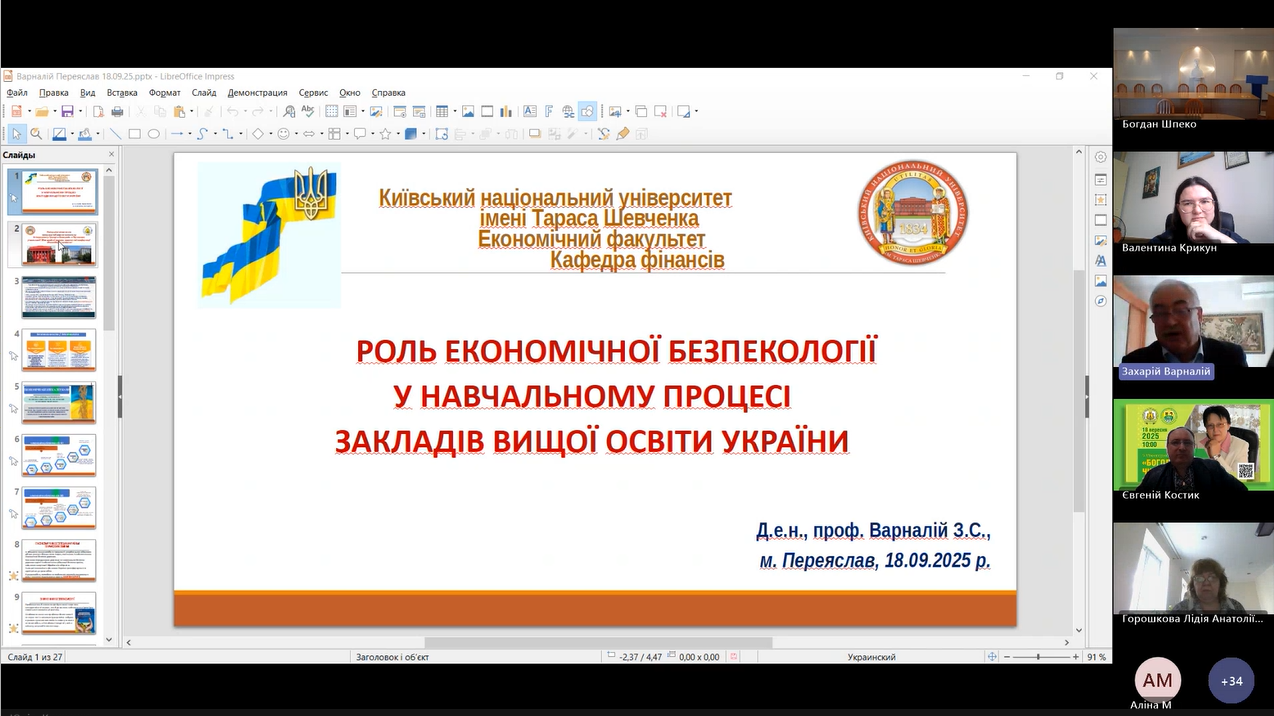Click the Save document icon
Viewport: 1274px width, 716px height.
(66, 112)
